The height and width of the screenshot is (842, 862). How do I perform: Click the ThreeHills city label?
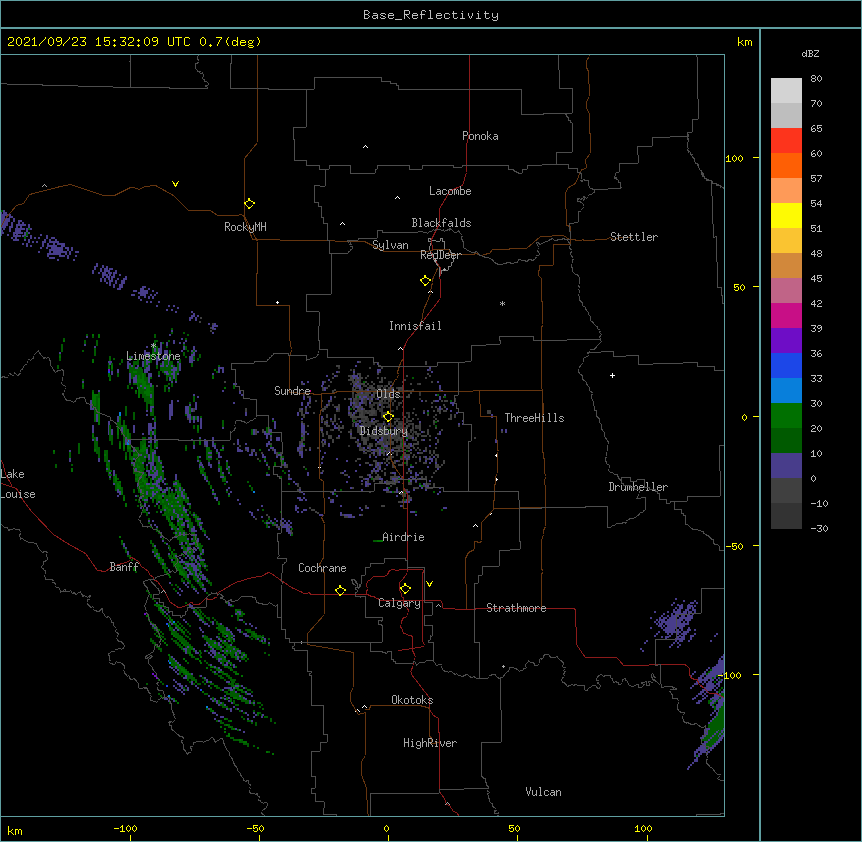534,418
